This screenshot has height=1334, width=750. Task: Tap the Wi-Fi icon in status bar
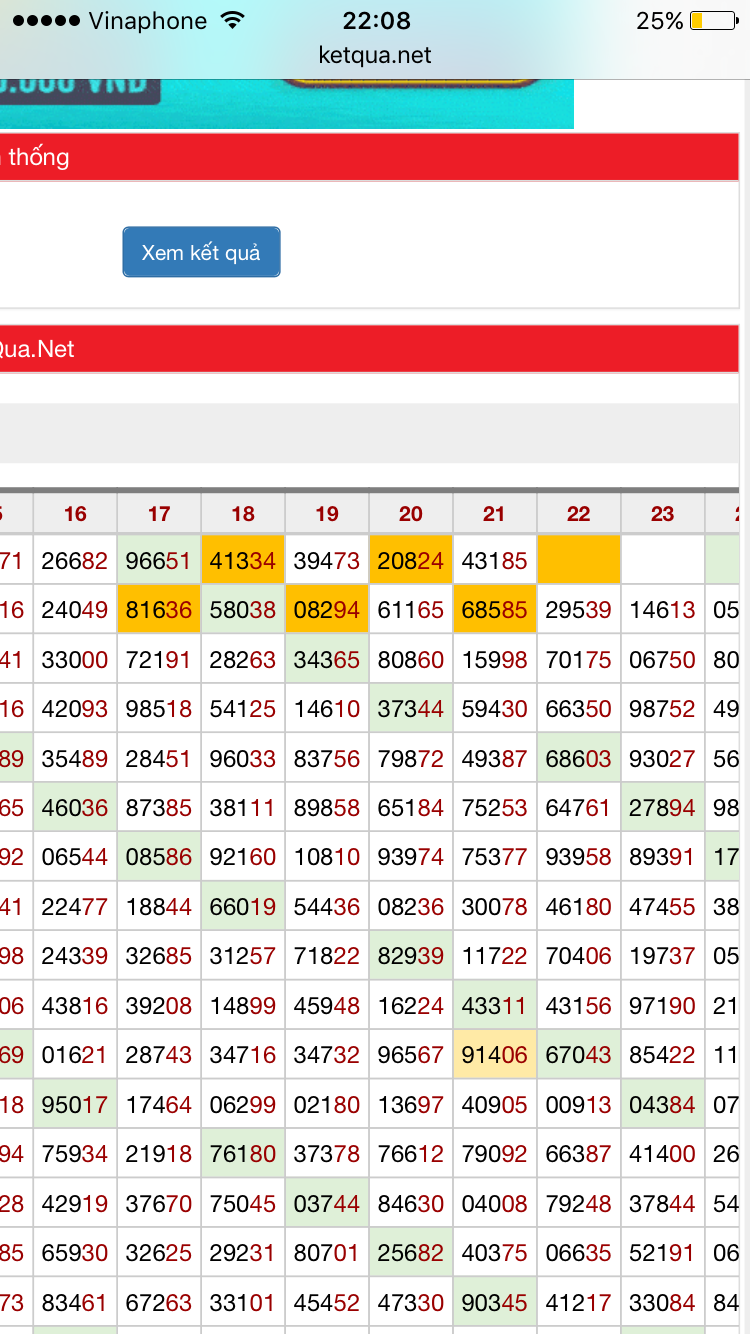(x=232, y=21)
